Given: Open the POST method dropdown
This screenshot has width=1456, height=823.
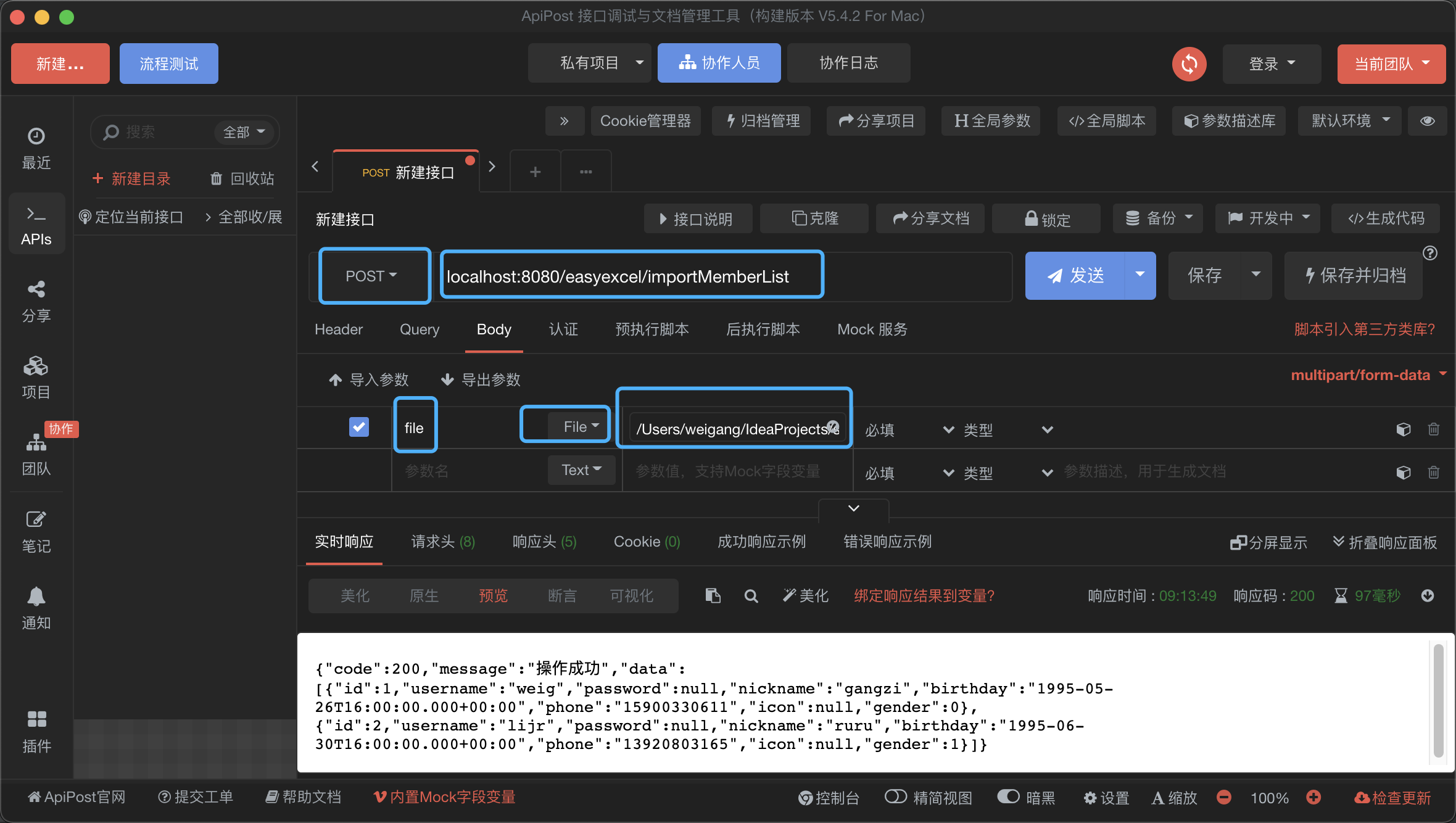Looking at the screenshot, I should point(371,276).
